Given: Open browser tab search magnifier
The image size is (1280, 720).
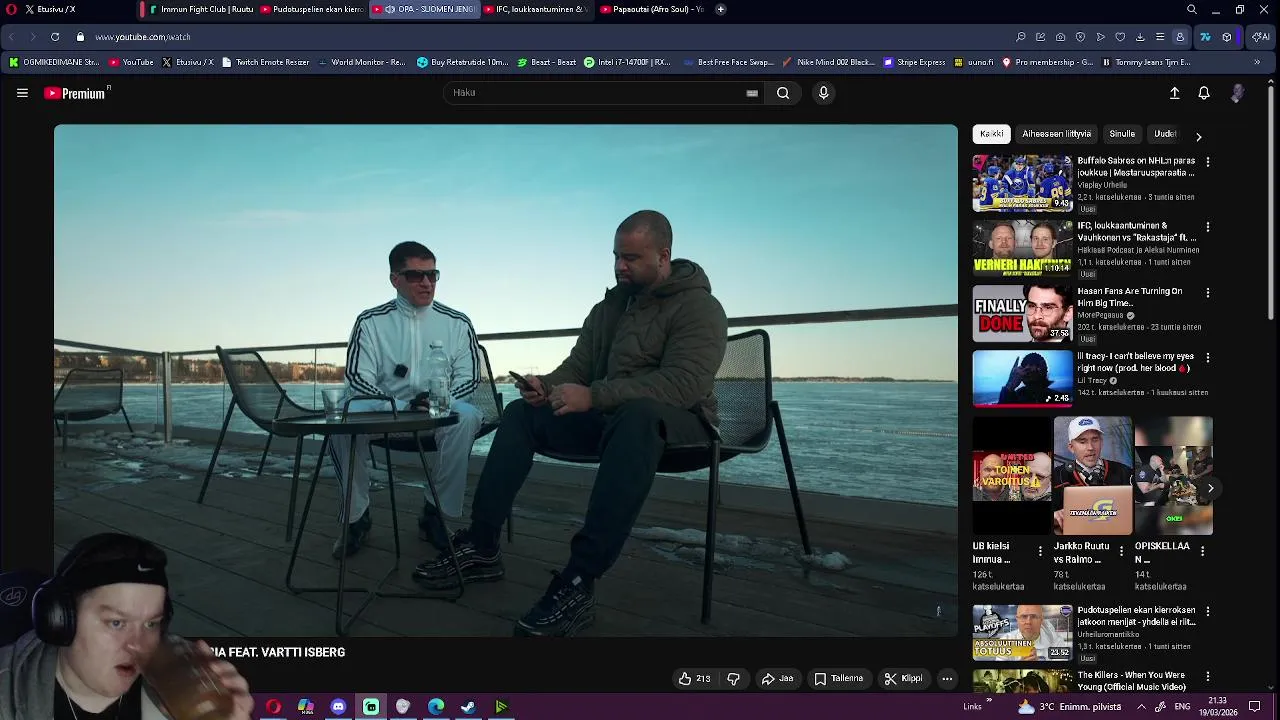Looking at the screenshot, I should (1192, 9).
